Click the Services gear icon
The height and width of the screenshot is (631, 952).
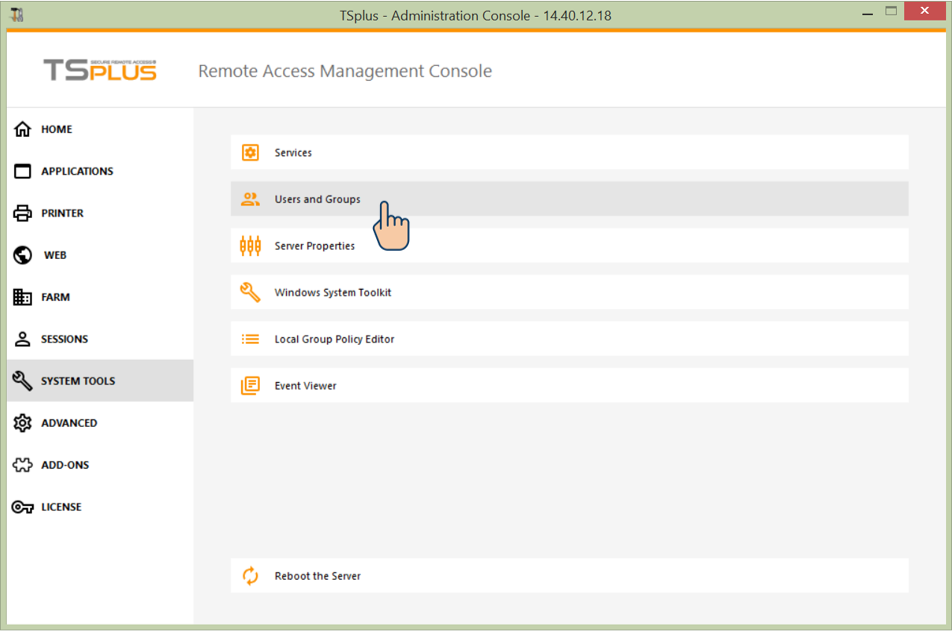[x=250, y=152]
